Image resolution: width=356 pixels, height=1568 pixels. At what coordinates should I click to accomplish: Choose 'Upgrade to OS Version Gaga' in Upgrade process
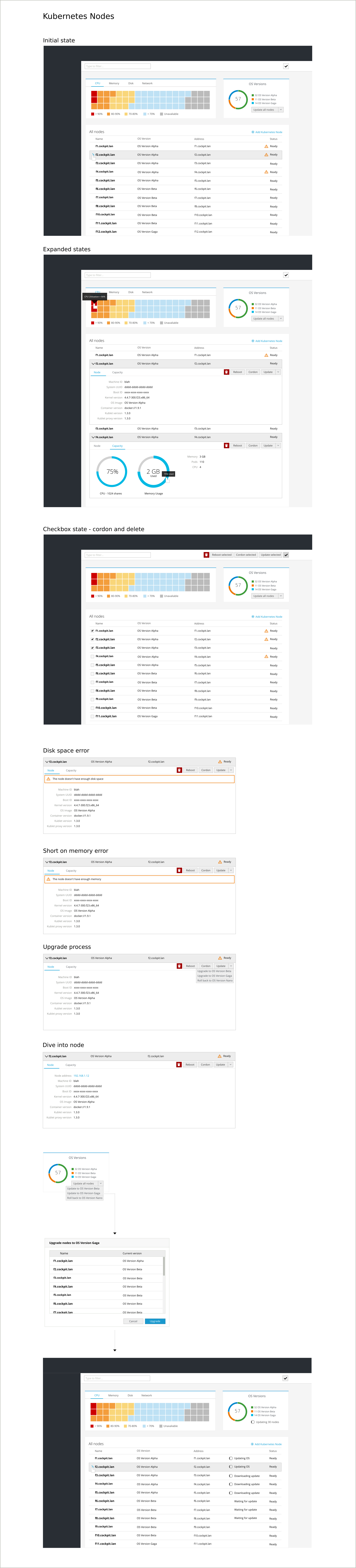click(215, 976)
